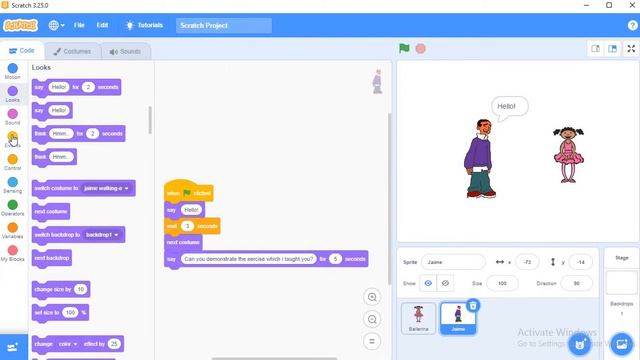Click the Jaime sprite on the stage

[x=480, y=158]
